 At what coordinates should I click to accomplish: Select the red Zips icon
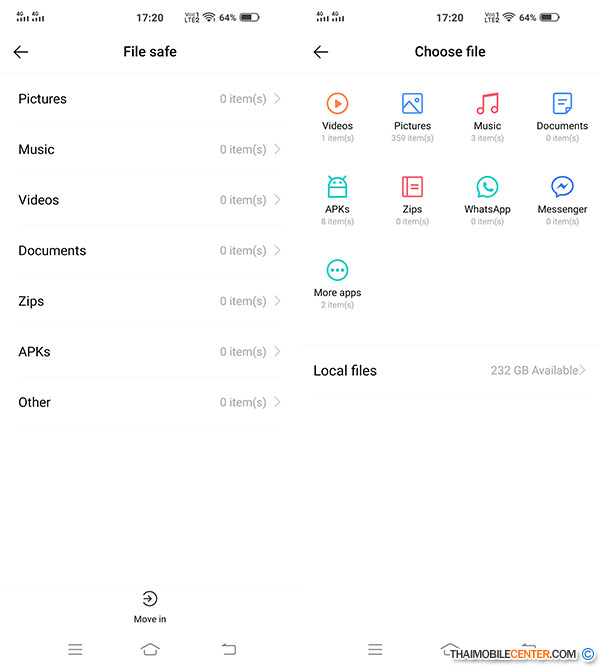point(412,187)
